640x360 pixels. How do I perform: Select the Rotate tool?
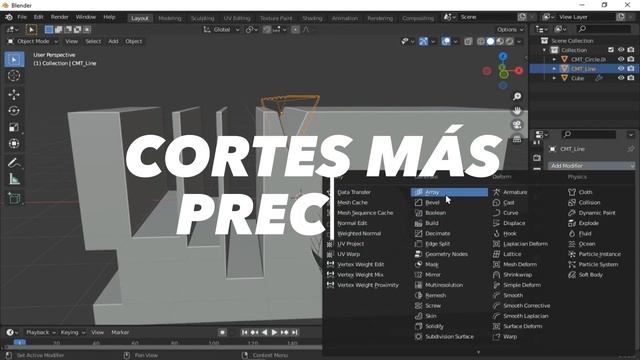pyautogui.click(x=14, y=111)
